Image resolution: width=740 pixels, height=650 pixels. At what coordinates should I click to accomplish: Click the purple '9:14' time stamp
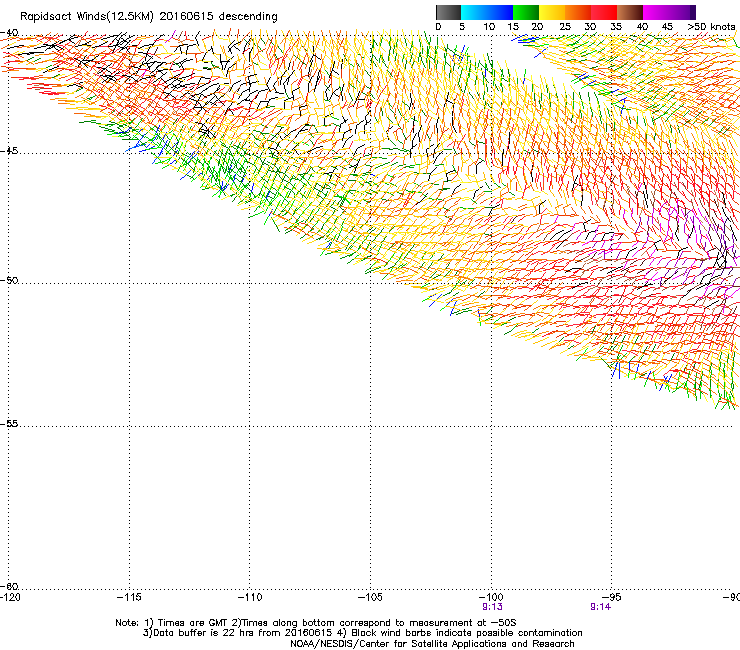point(600,607)
